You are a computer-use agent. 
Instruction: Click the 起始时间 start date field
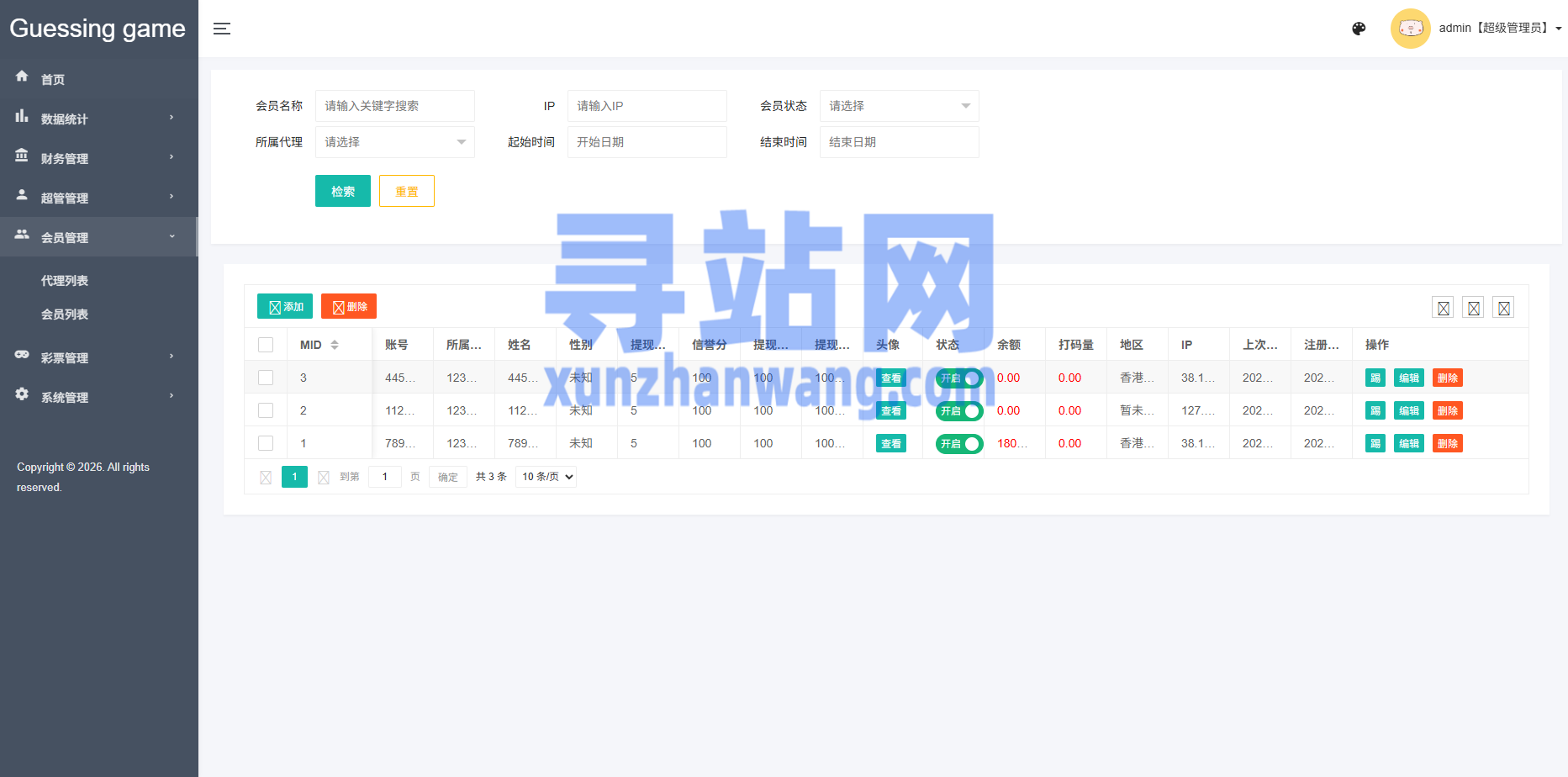647,142
